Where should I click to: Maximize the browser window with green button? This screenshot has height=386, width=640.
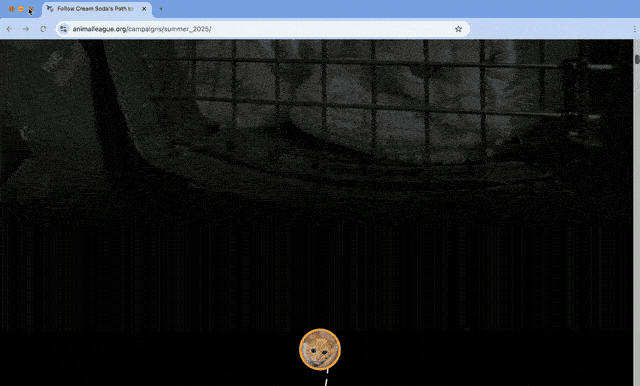[x=31, y=9]
